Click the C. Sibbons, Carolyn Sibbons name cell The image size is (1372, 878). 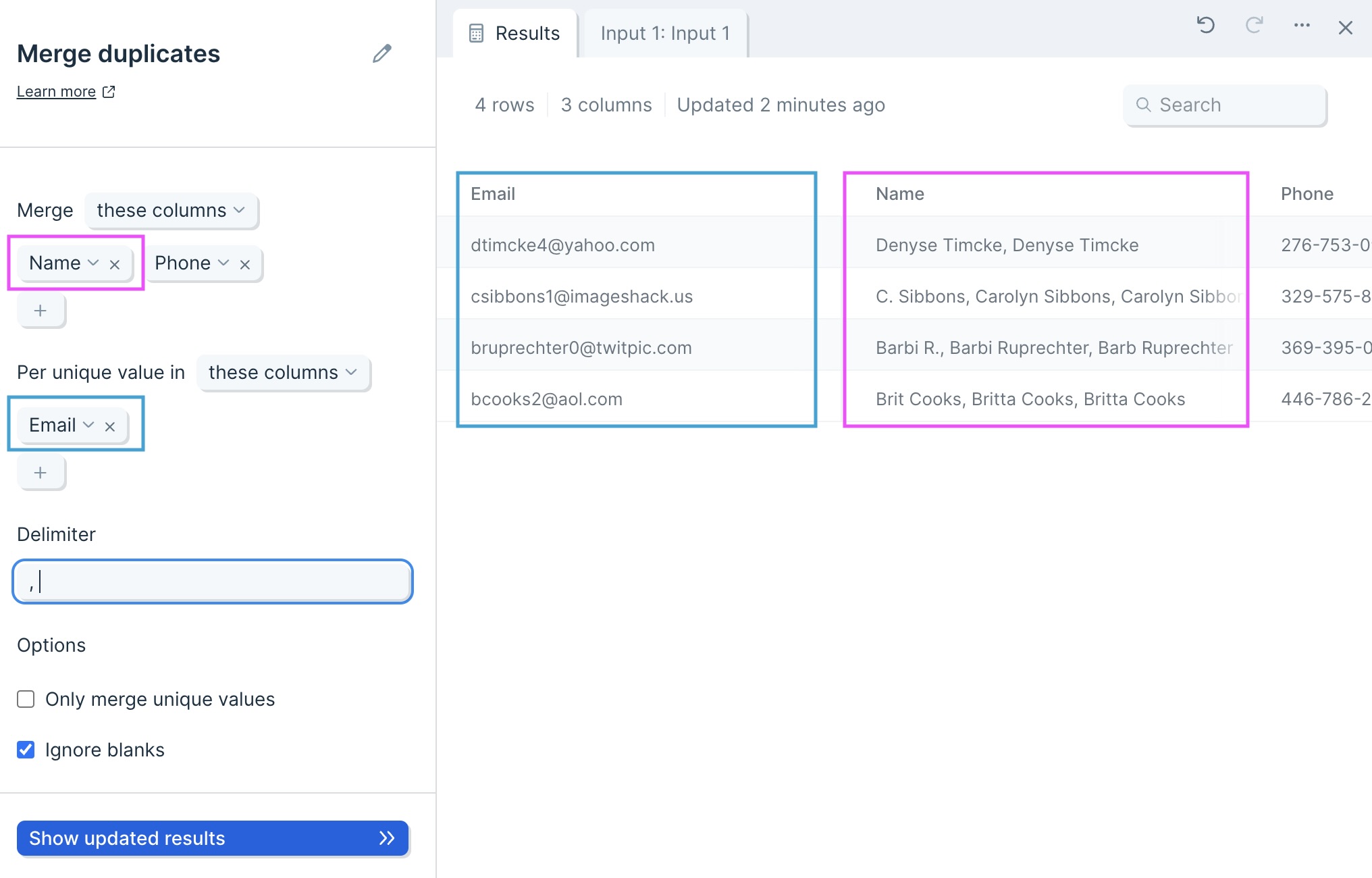tap(1058, 296)
